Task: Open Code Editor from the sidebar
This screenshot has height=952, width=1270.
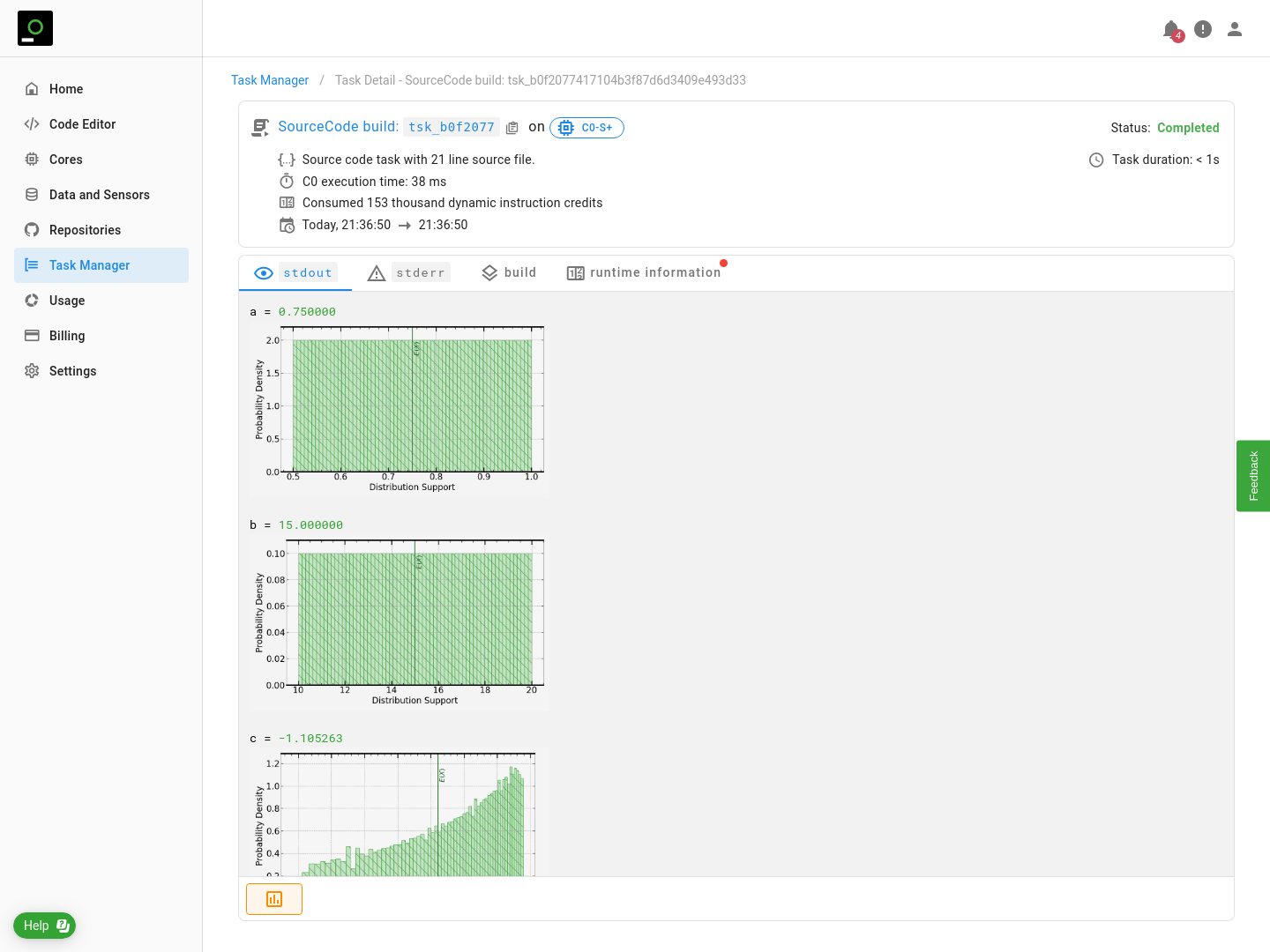Action: pyautogui.click(x=82, y=124)
